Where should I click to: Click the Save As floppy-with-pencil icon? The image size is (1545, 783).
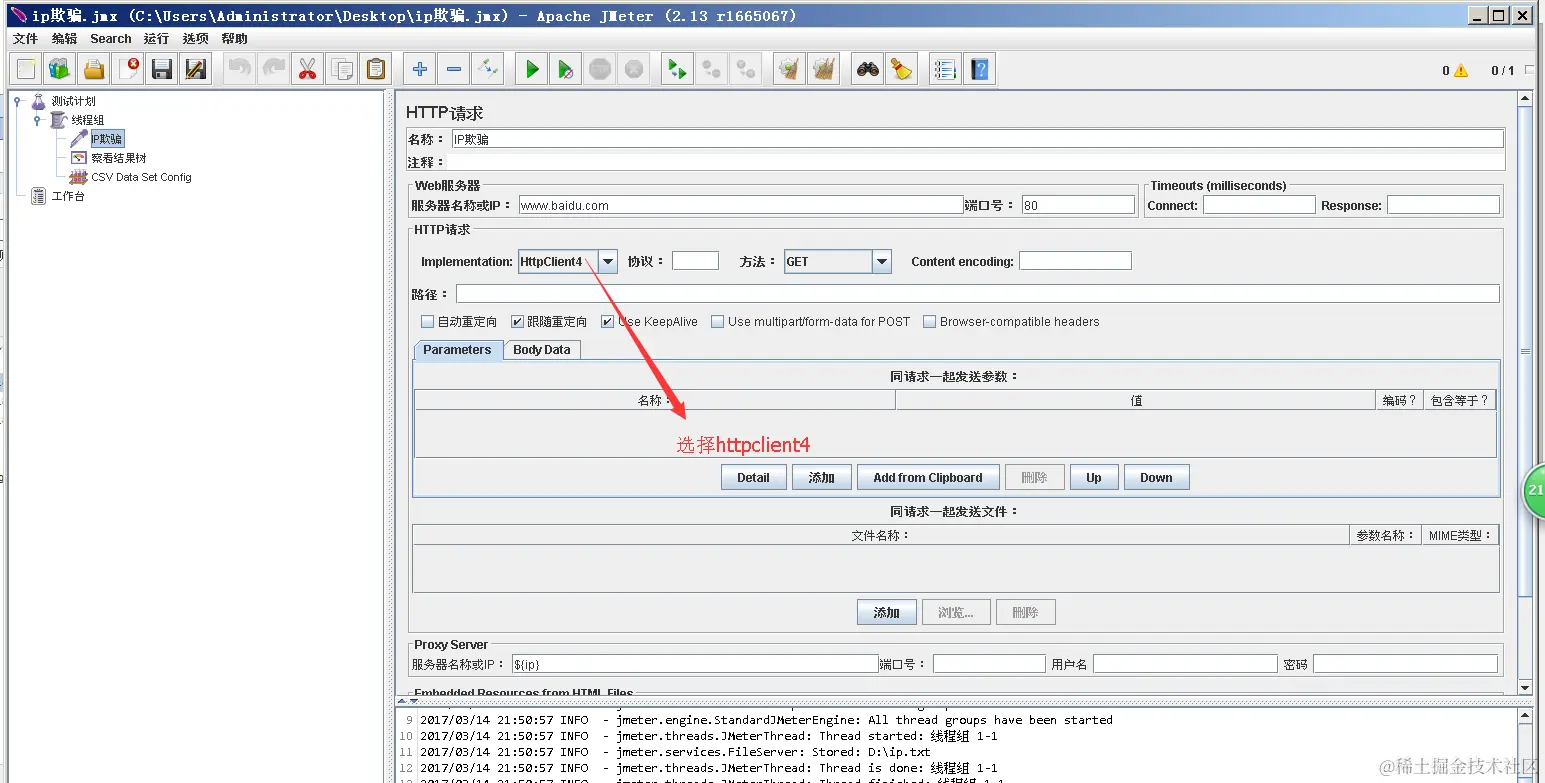point(196,69)
